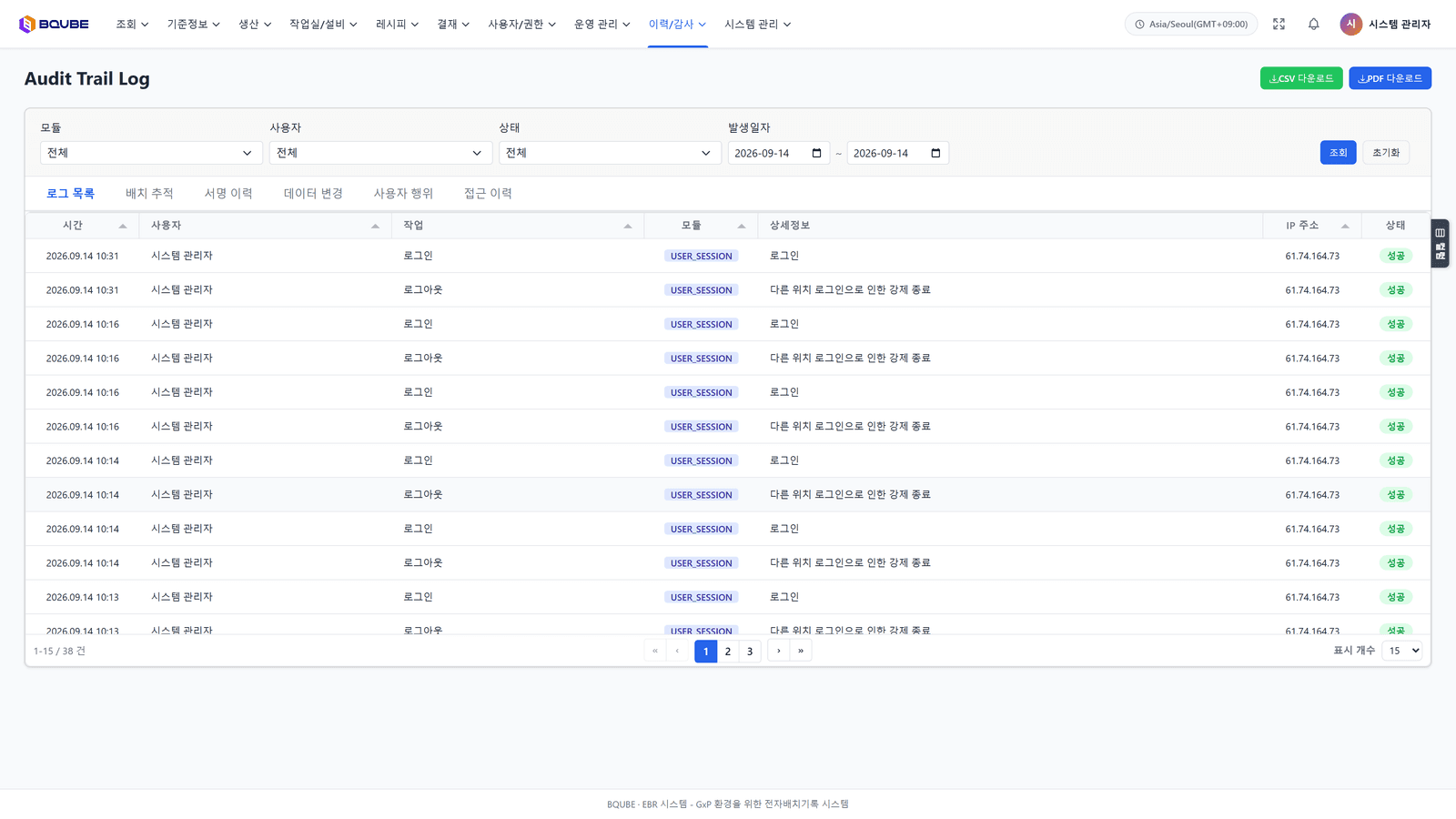Viewport: 1456px width, 819px height.
Task: Click the blue 조회 search button
Action: pos(1338,153)
